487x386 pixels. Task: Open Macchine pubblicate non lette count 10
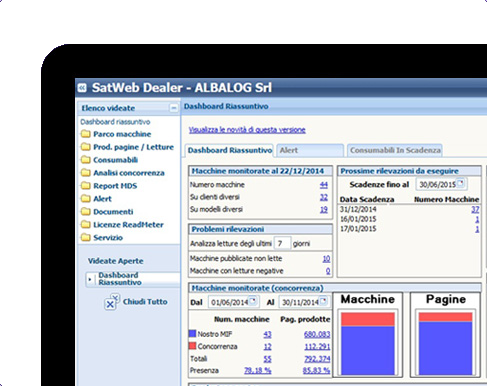326,258
